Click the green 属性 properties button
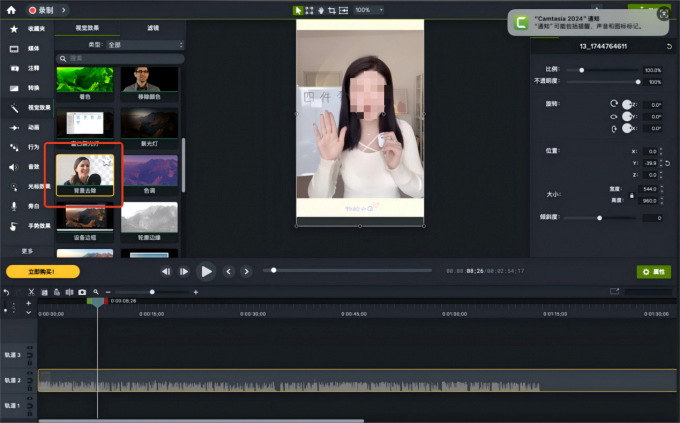680x423 pixels. pyautogui.click(x=653, y=271)
